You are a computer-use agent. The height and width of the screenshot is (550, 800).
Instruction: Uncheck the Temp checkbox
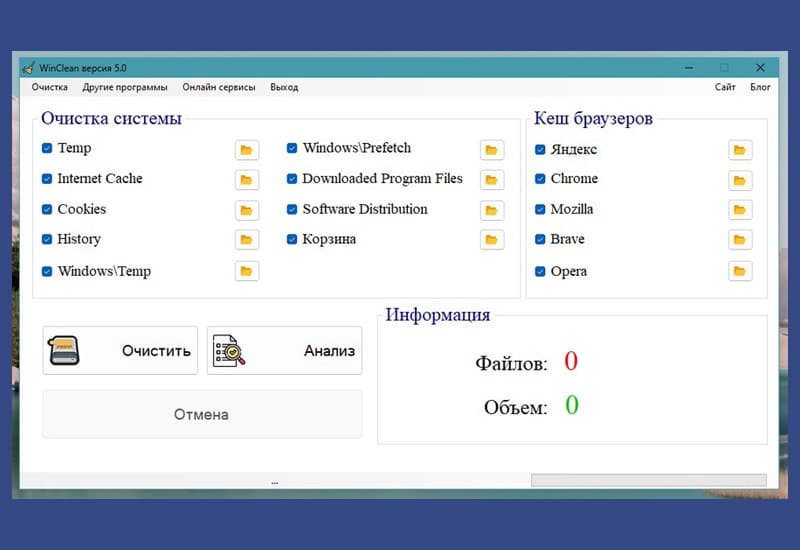(x=47, y=148)
